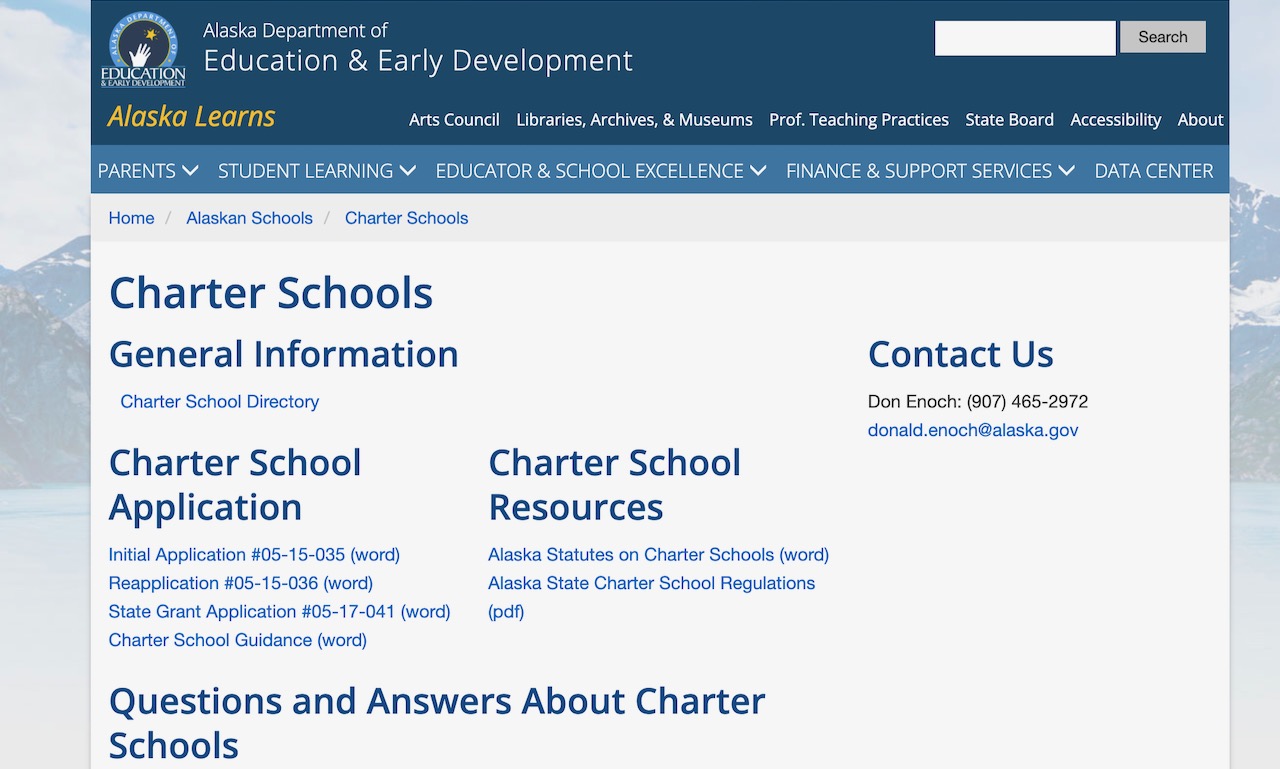Open Alaska Statutes on Charter Schools document
The image size is (1280, 769).
(x=658, y=555)
